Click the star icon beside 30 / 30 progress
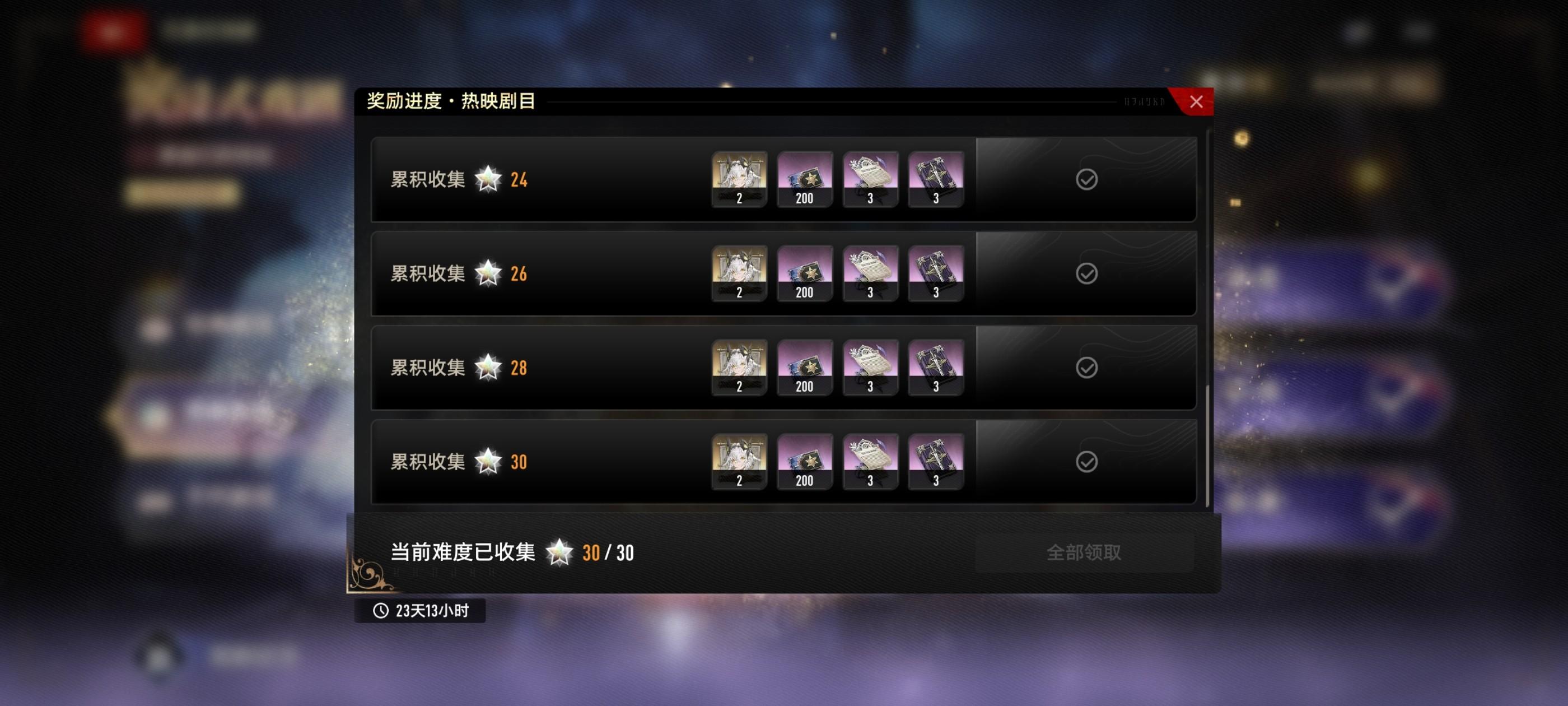Image resolution: width=1568 pixels, height=706 pixels. (x=559, y=552)
